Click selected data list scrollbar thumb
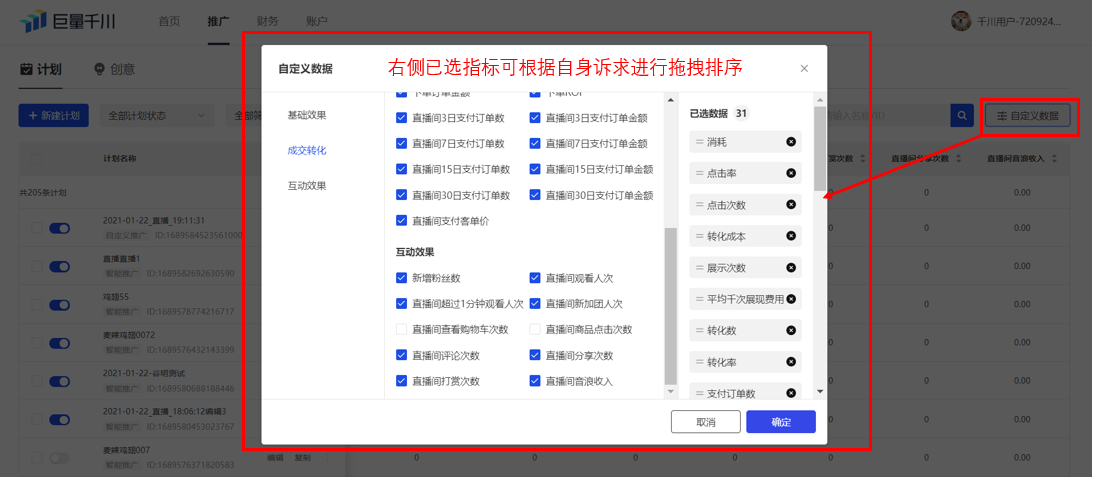 pyautogui.click(x=820, y=148)
